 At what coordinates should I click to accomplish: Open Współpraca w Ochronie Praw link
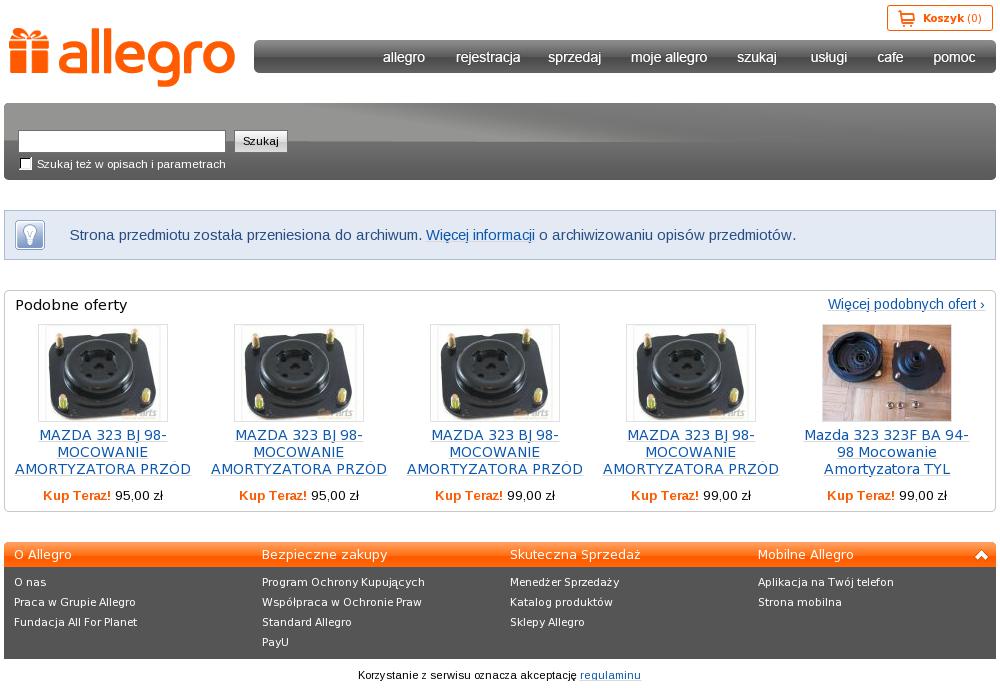[342, 602]
